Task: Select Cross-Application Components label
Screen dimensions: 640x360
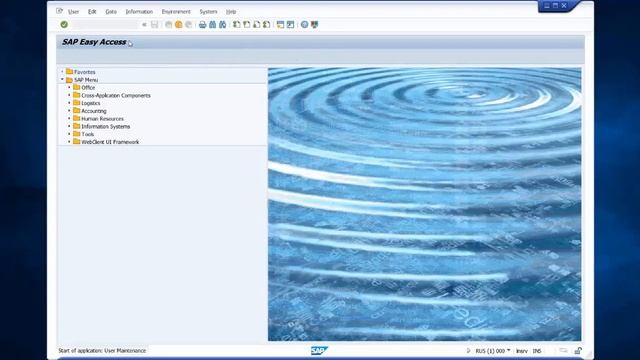Action: (116, 95)
